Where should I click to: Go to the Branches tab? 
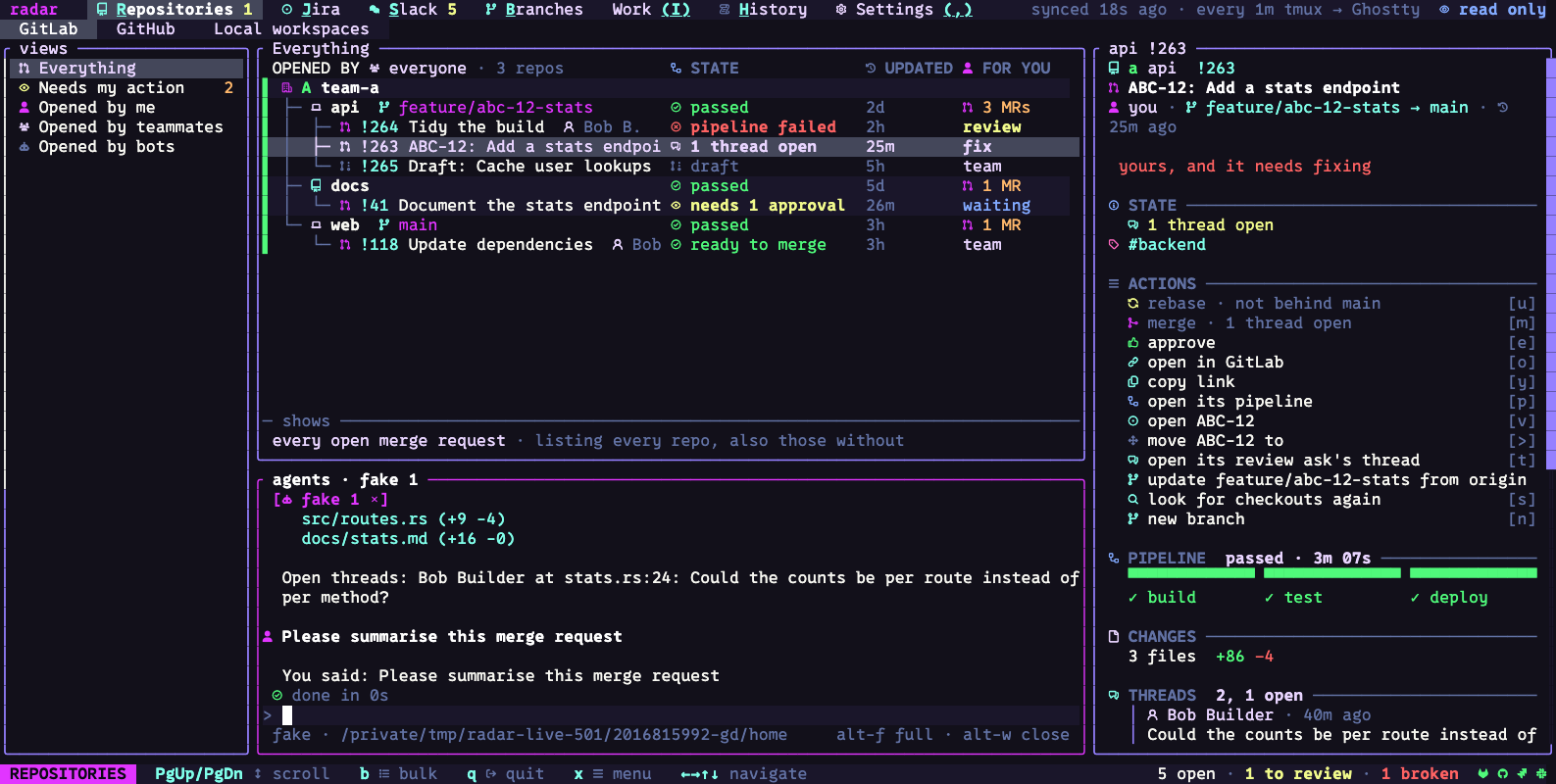(533, 10)
